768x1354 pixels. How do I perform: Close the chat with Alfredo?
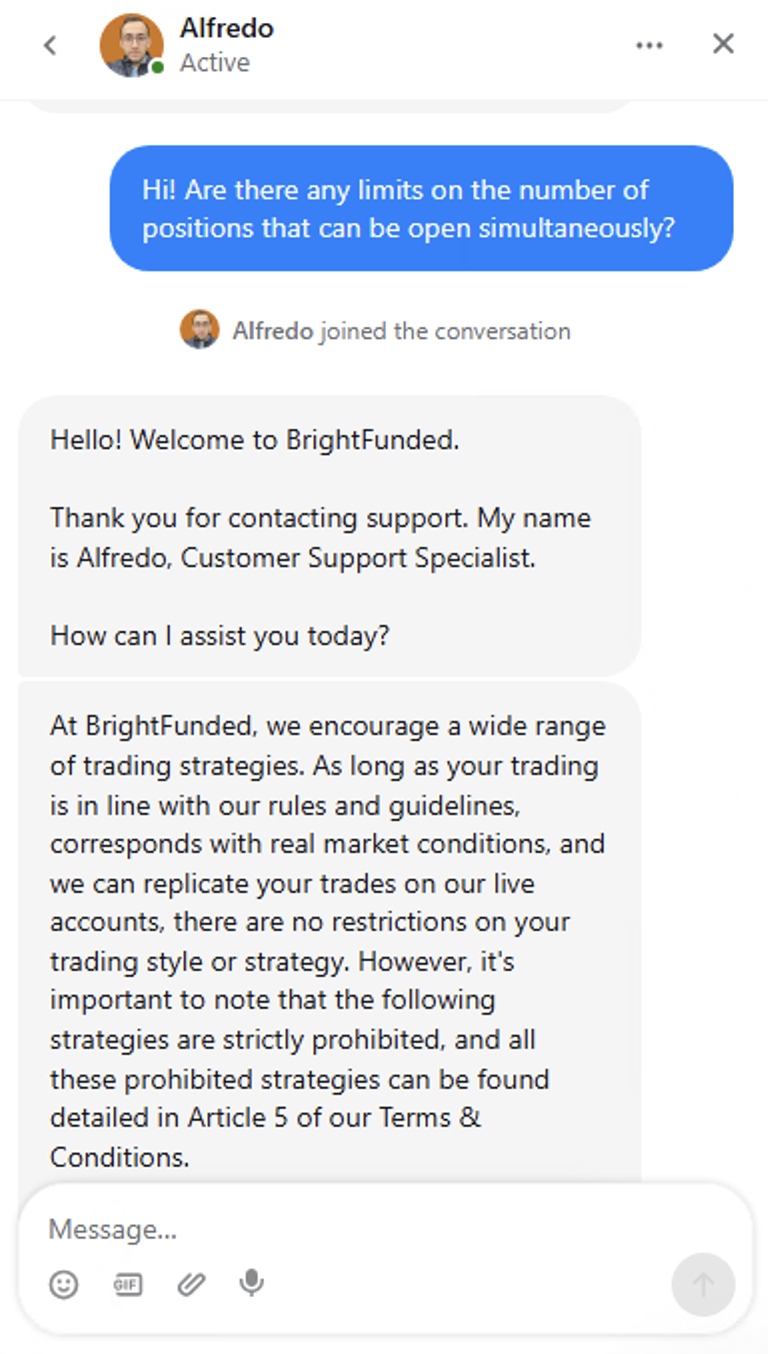(723, 44)
